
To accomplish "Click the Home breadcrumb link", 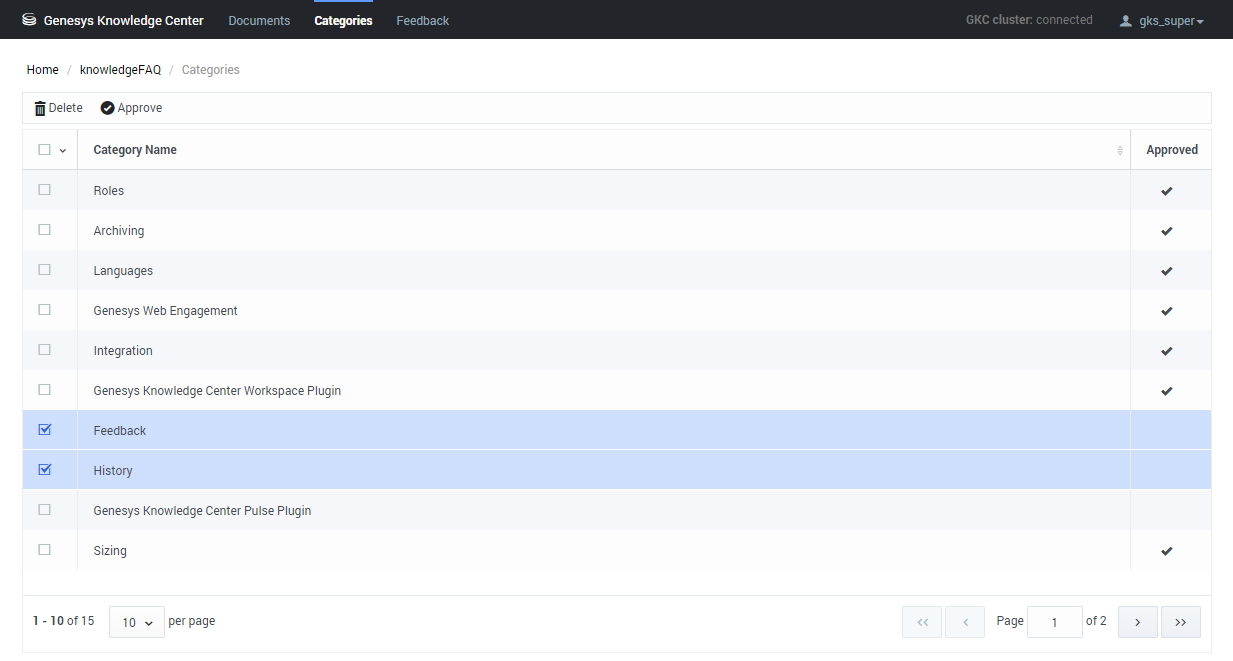I will (x=42, y=70).
